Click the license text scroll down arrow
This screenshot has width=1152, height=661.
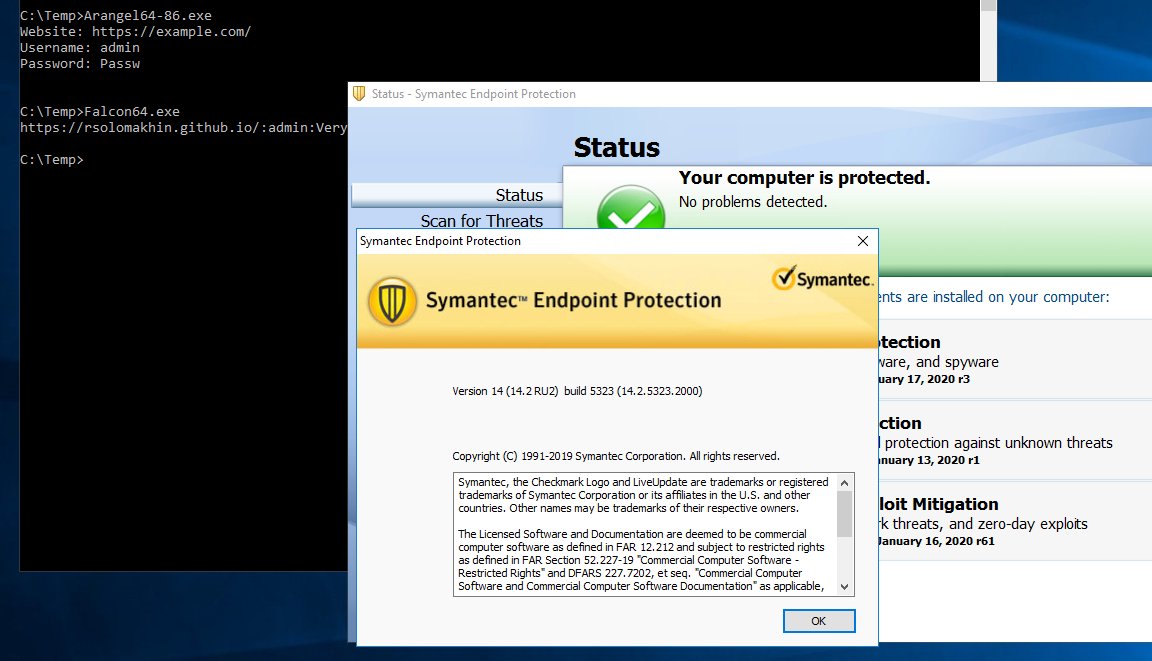coord(844,587)
